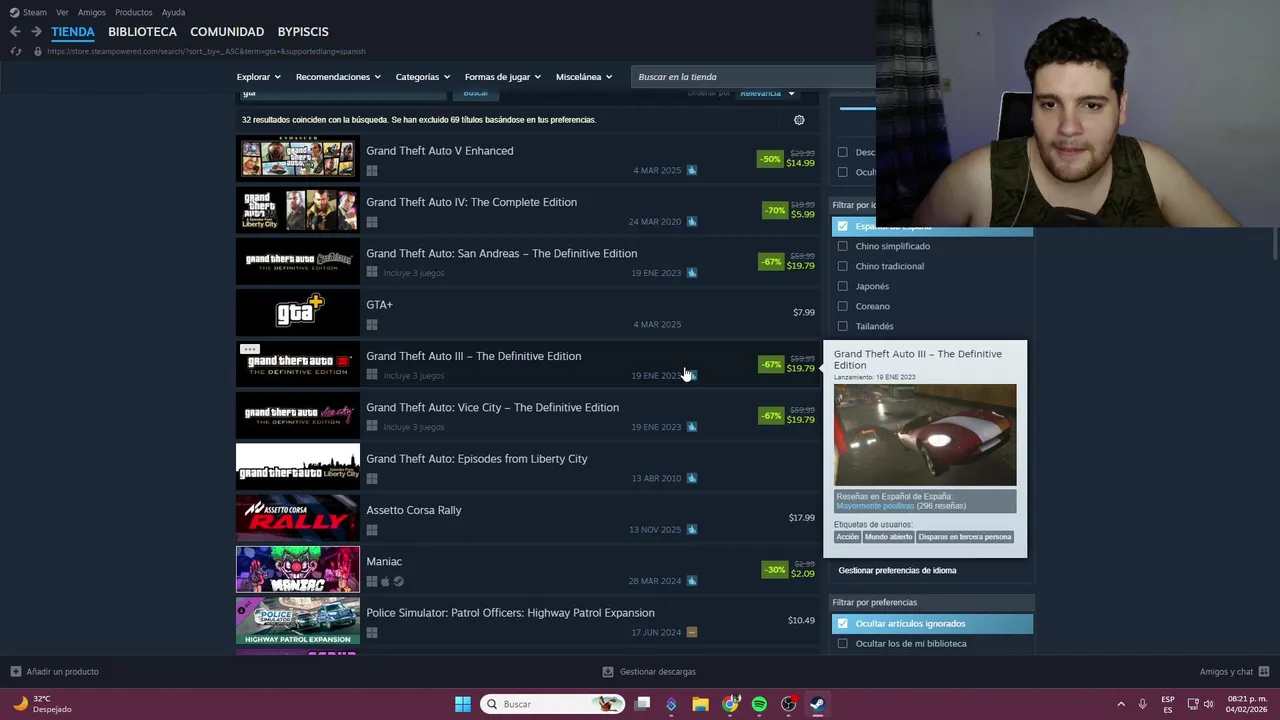Click review icon on San Andreas Definitive Edition row
1280x720 pixels.
click(x=692, y=273)
